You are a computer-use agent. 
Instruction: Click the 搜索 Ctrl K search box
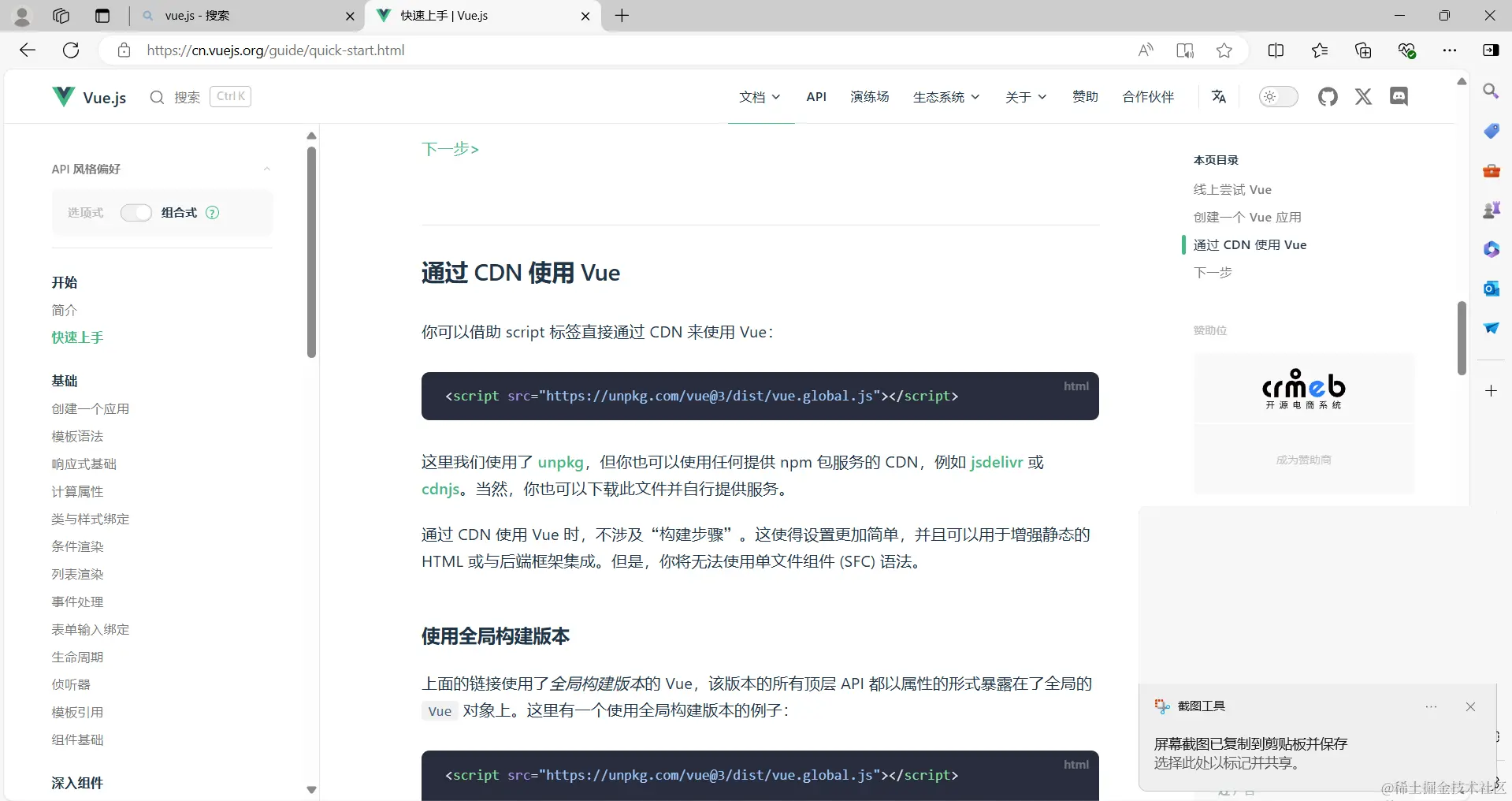201,97
